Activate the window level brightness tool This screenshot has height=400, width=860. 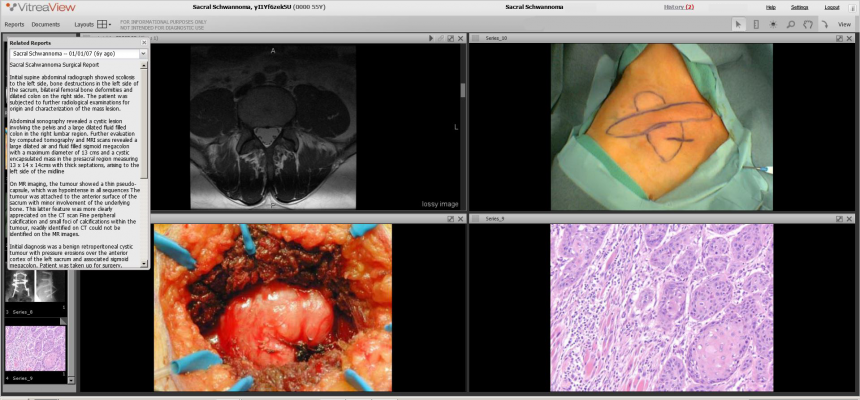click(773, 24)
